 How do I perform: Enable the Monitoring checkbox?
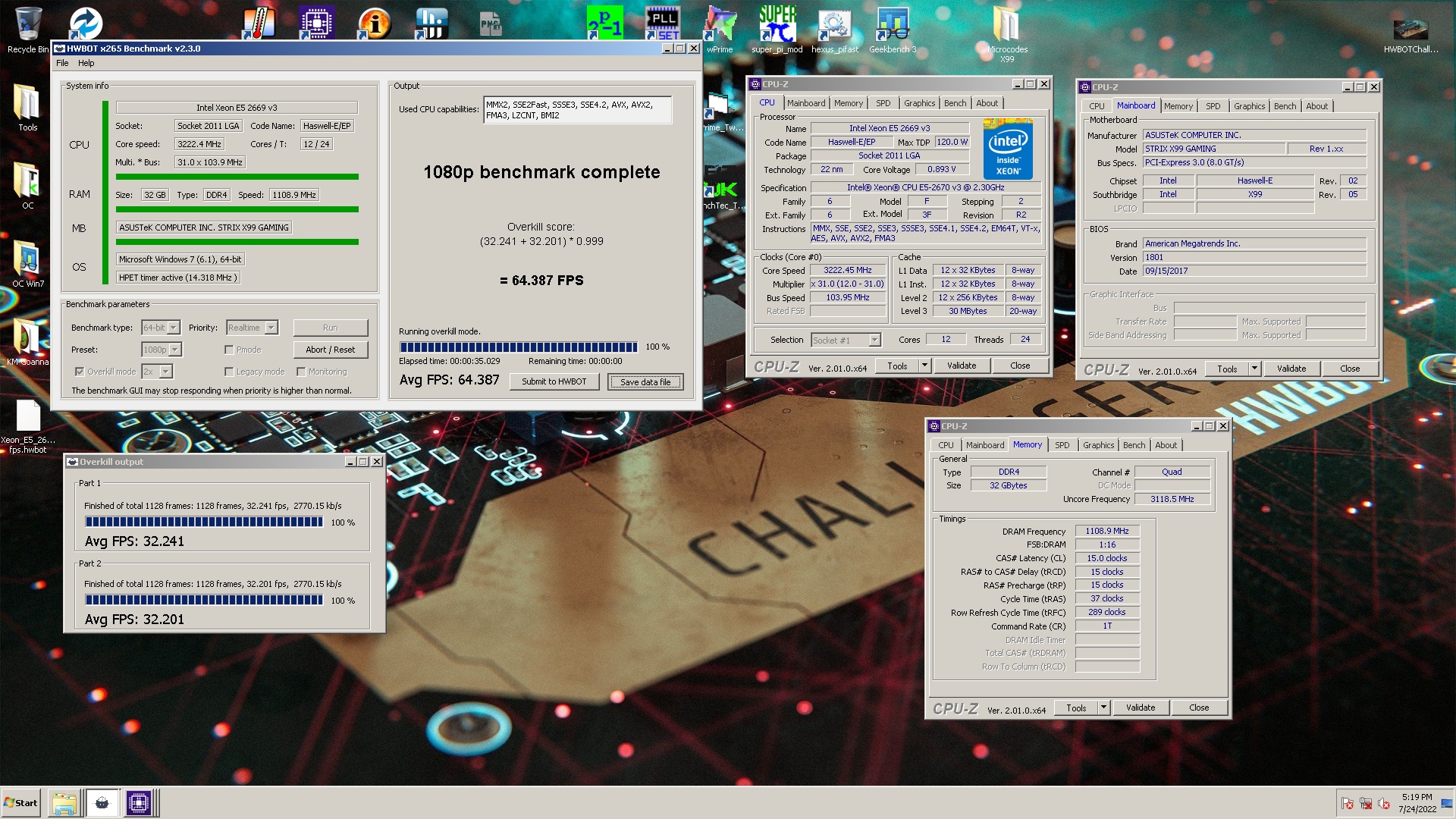(x=301, y=372)
